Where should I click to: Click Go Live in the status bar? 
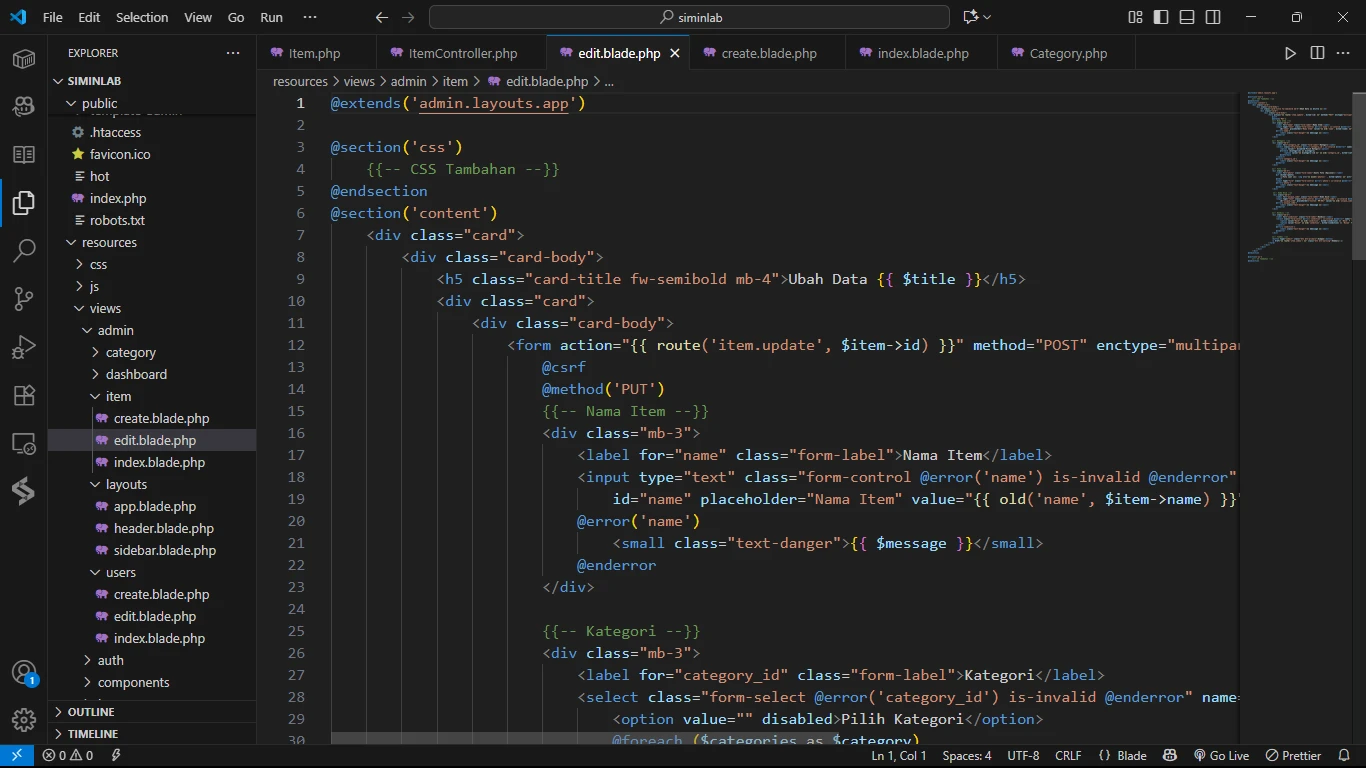(x=1221, y=756)
